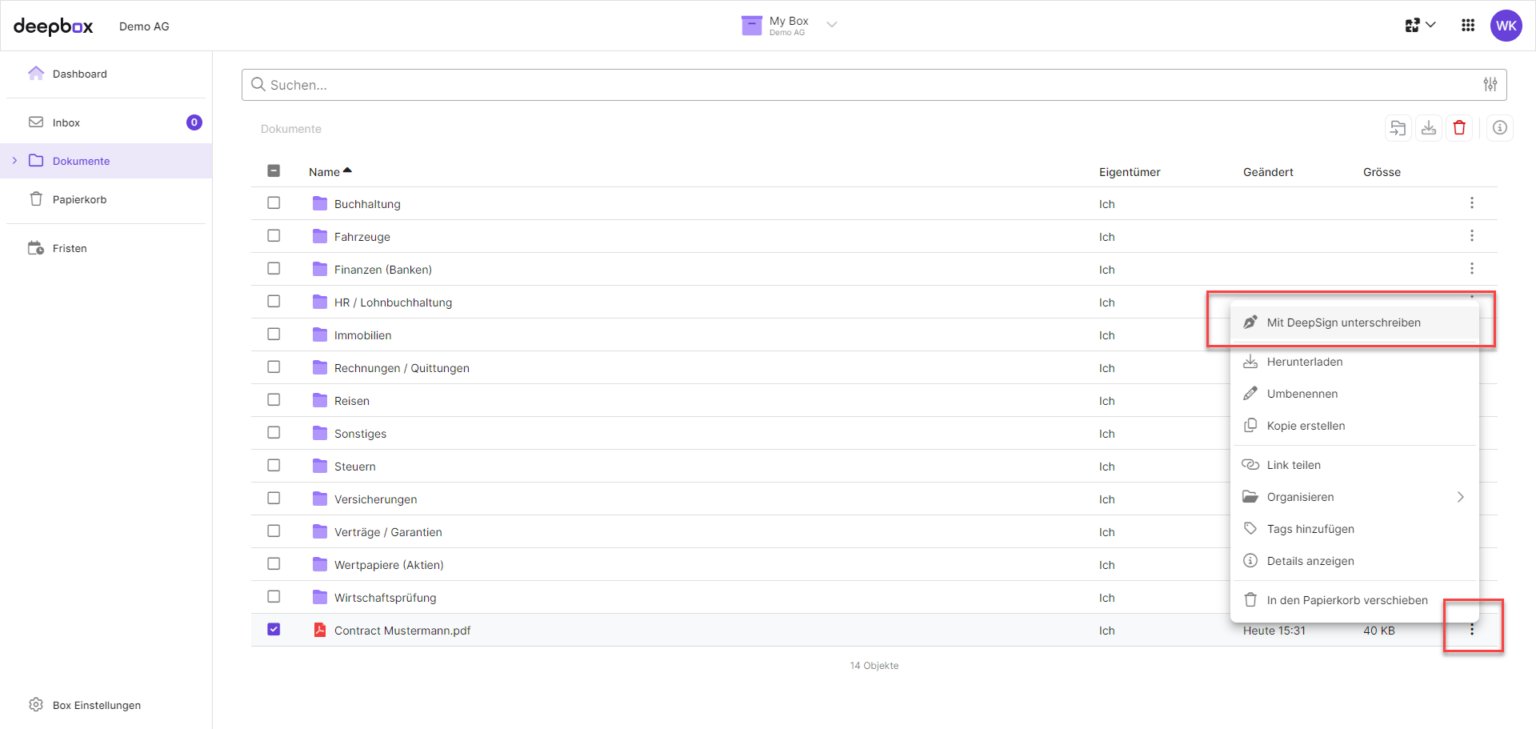Open the info details icon in toolbar

[1499, 128]
